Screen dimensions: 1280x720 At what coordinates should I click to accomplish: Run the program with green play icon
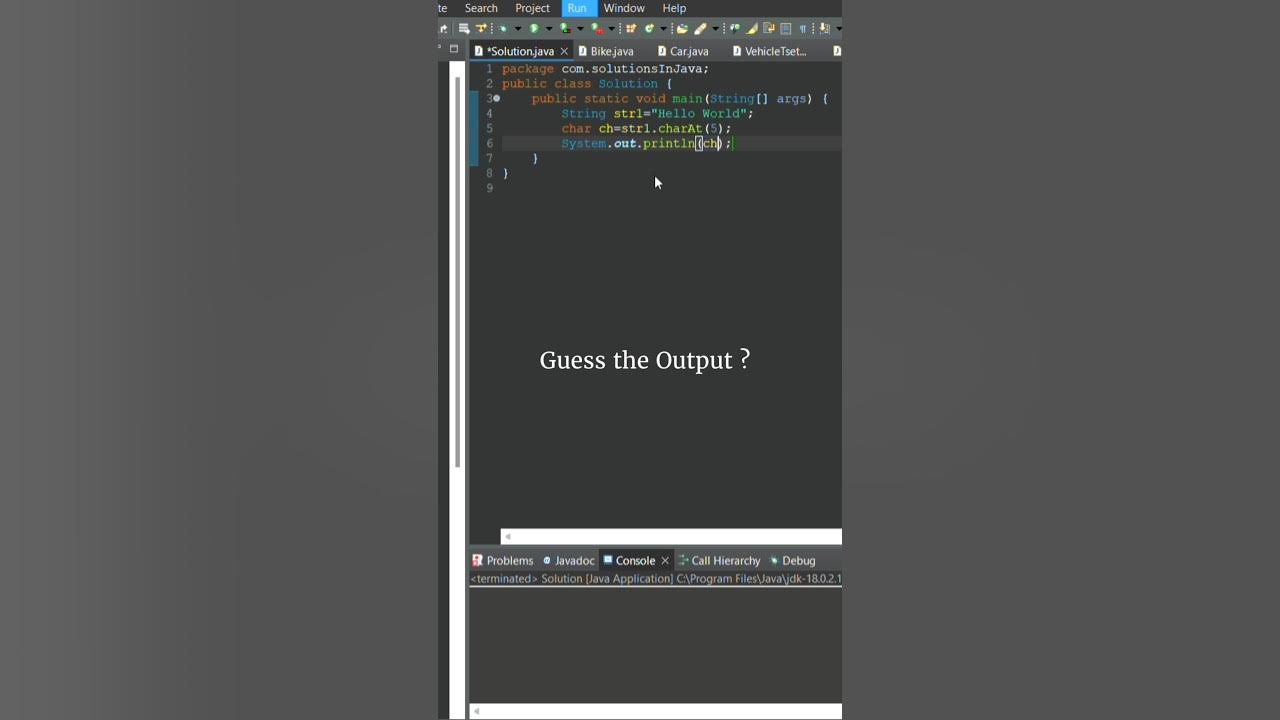[534, 28]
